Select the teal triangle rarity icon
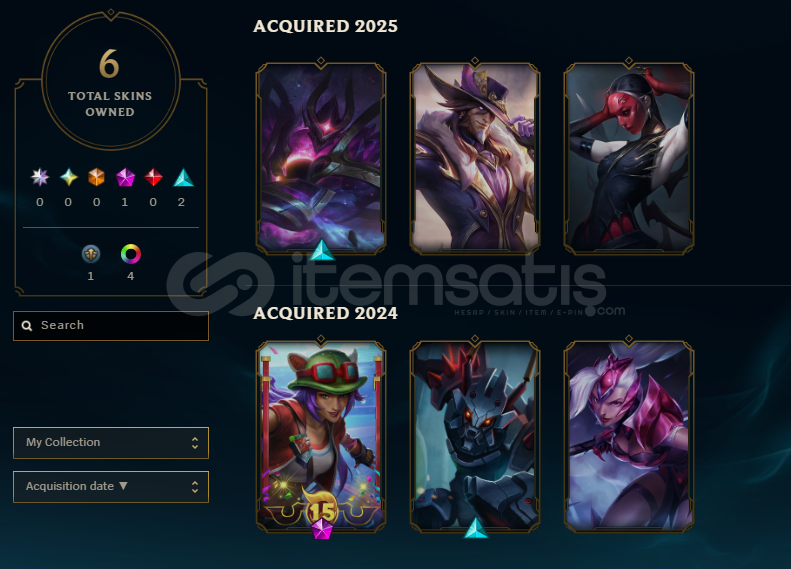Image resolution: width=791 pixels, height=569 pixels. pos(183,177)
